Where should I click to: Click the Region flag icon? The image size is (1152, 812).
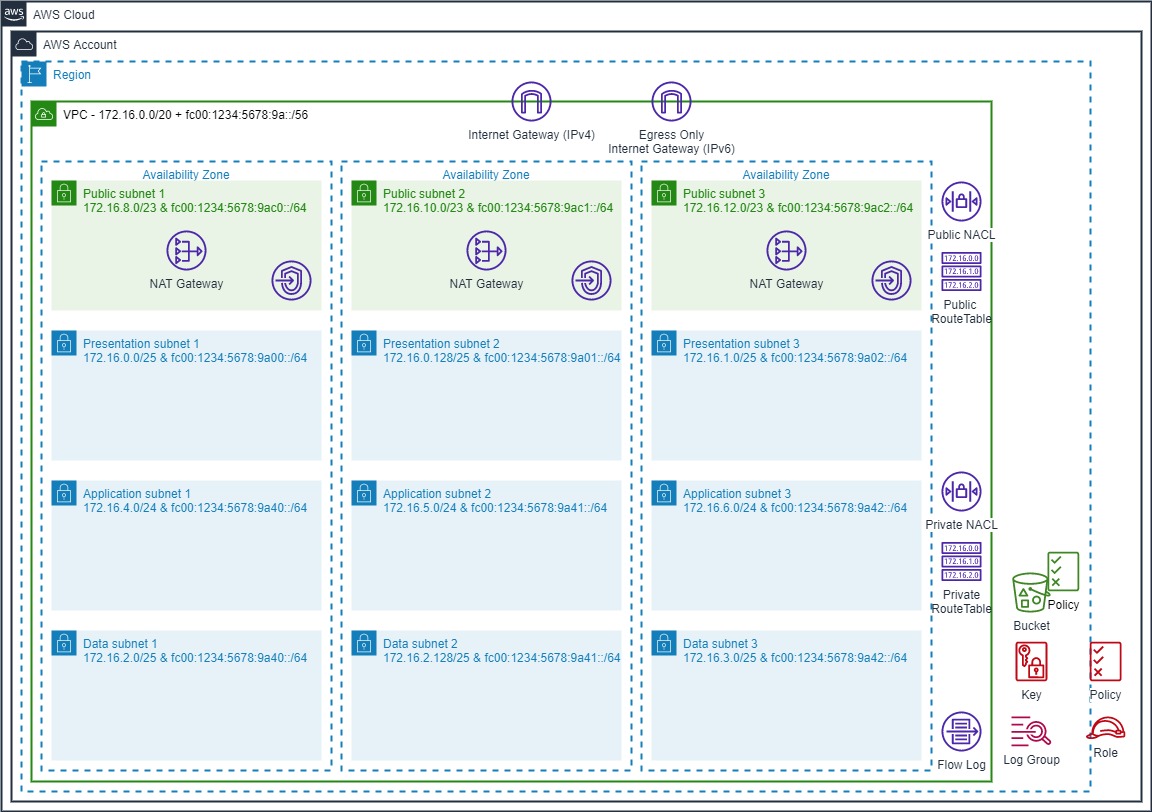coord(34,74)
